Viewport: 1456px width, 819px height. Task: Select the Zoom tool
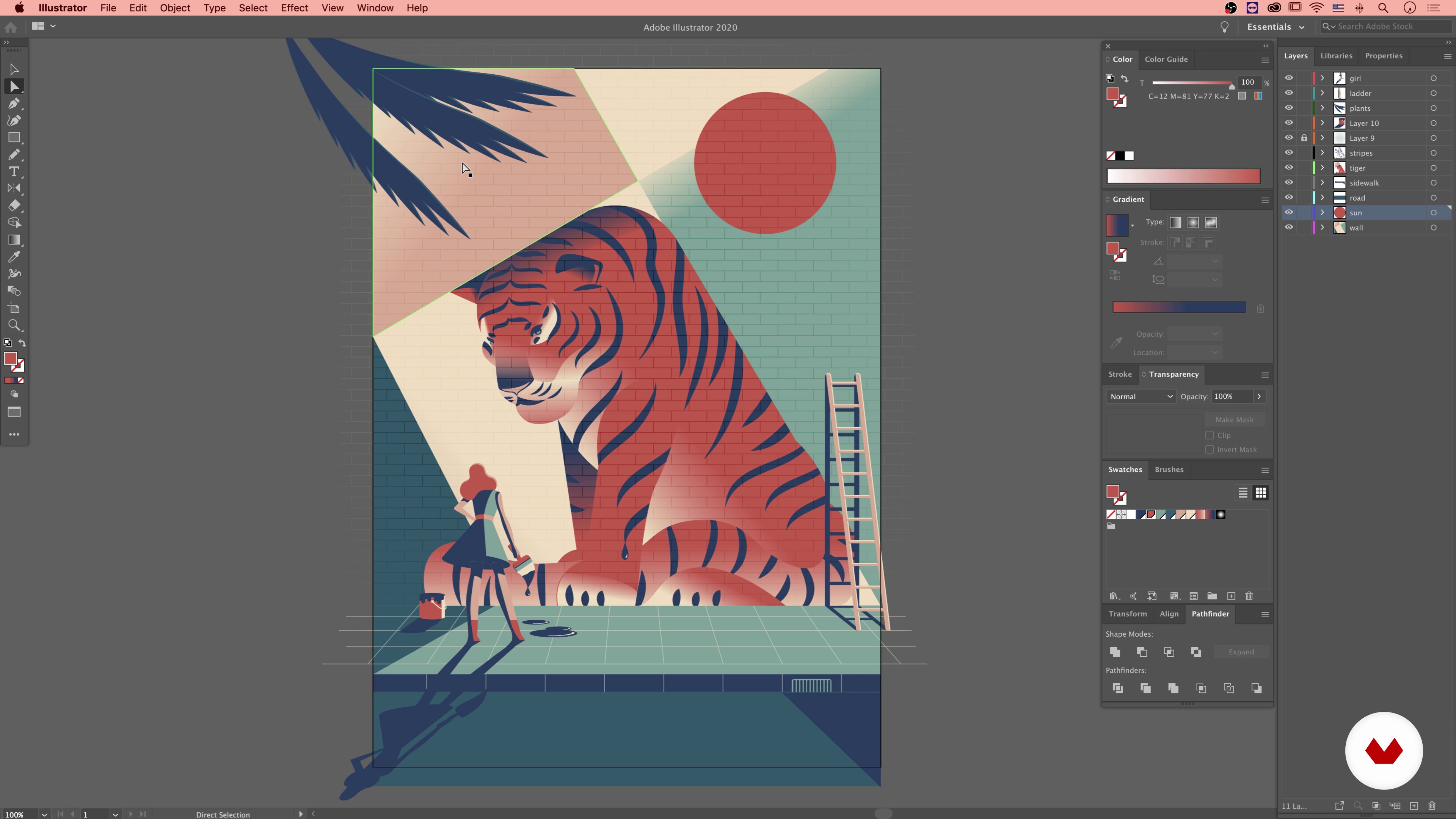[x=14, y=325]
